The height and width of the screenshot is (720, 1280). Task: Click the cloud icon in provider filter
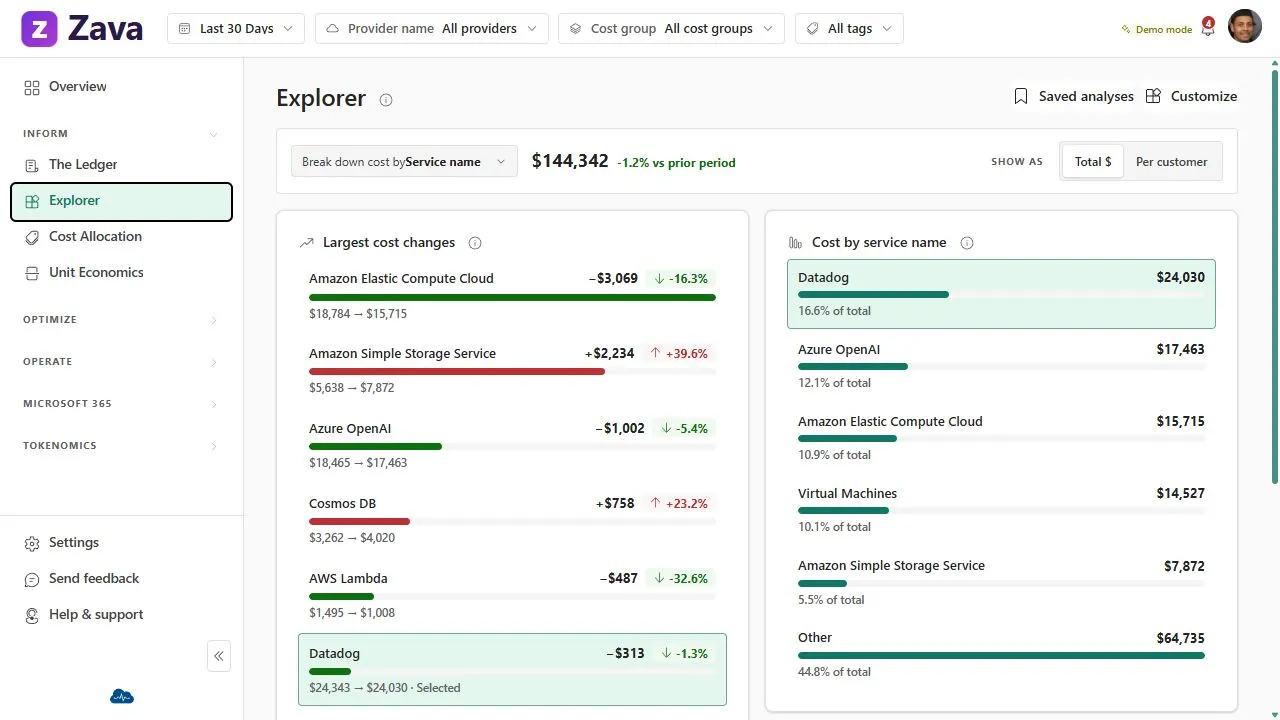click(x=332, y=29)
